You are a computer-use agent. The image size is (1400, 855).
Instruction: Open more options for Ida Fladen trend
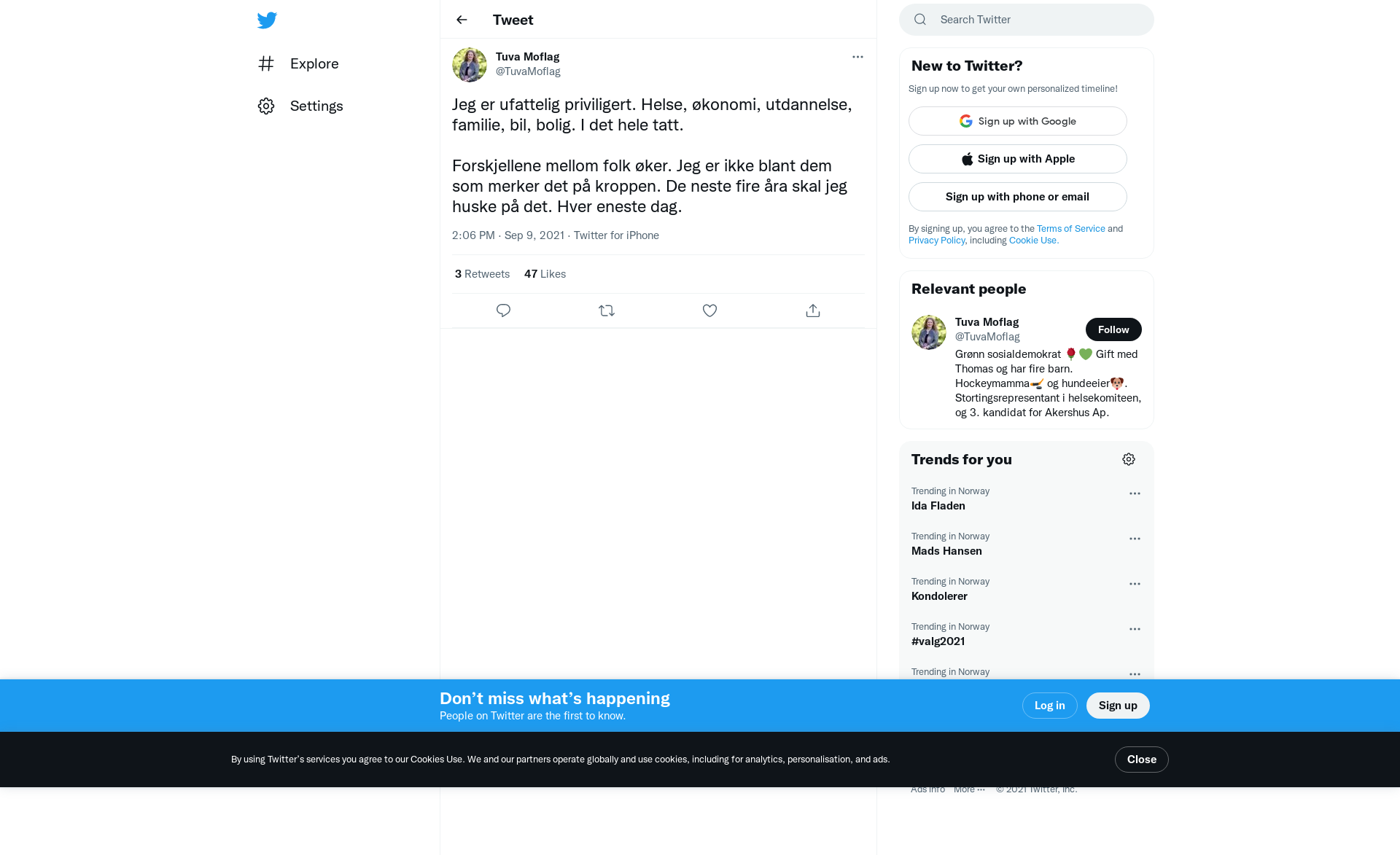(1135, 493)
